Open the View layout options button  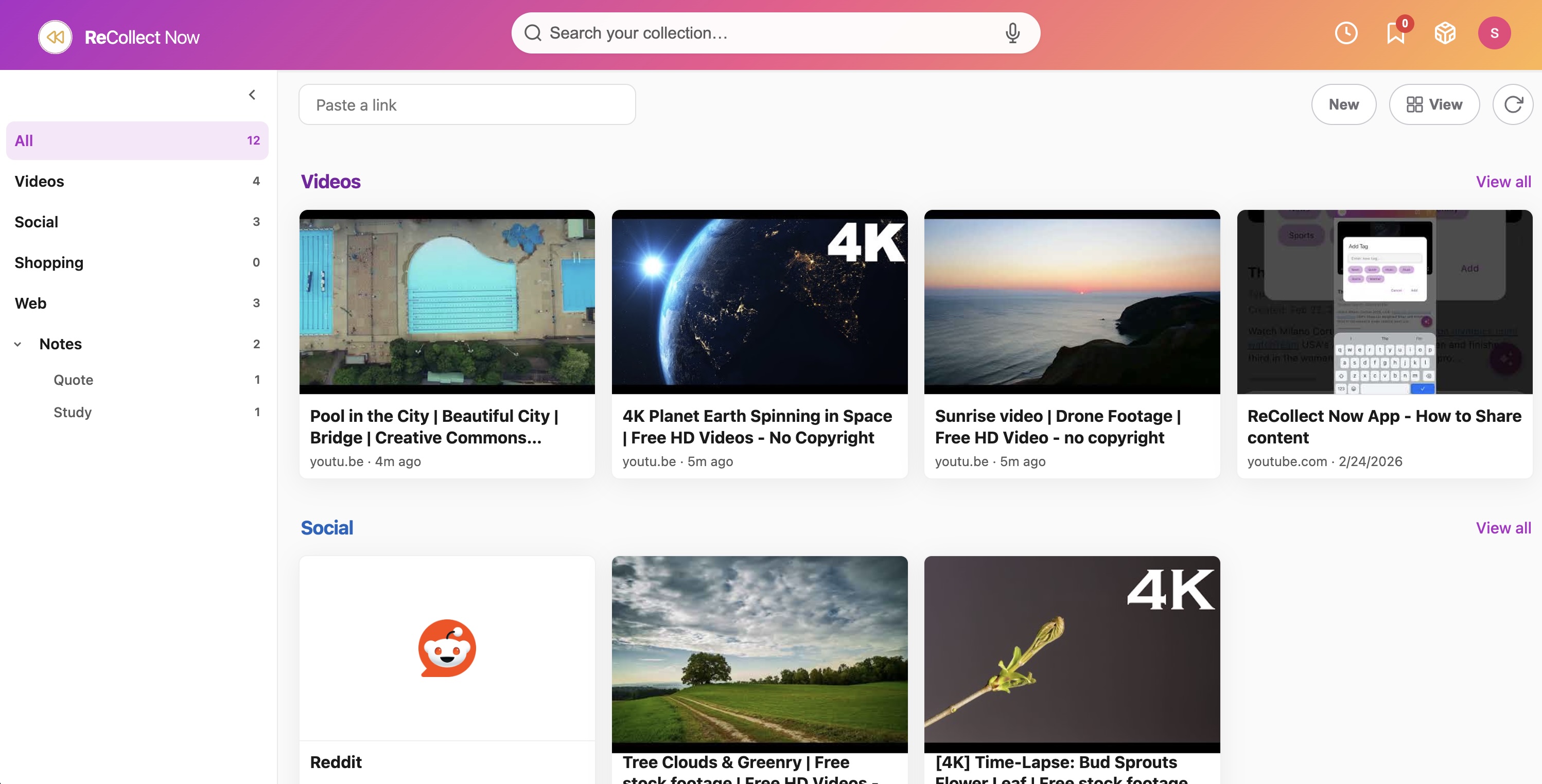(x=1434, y=105)
